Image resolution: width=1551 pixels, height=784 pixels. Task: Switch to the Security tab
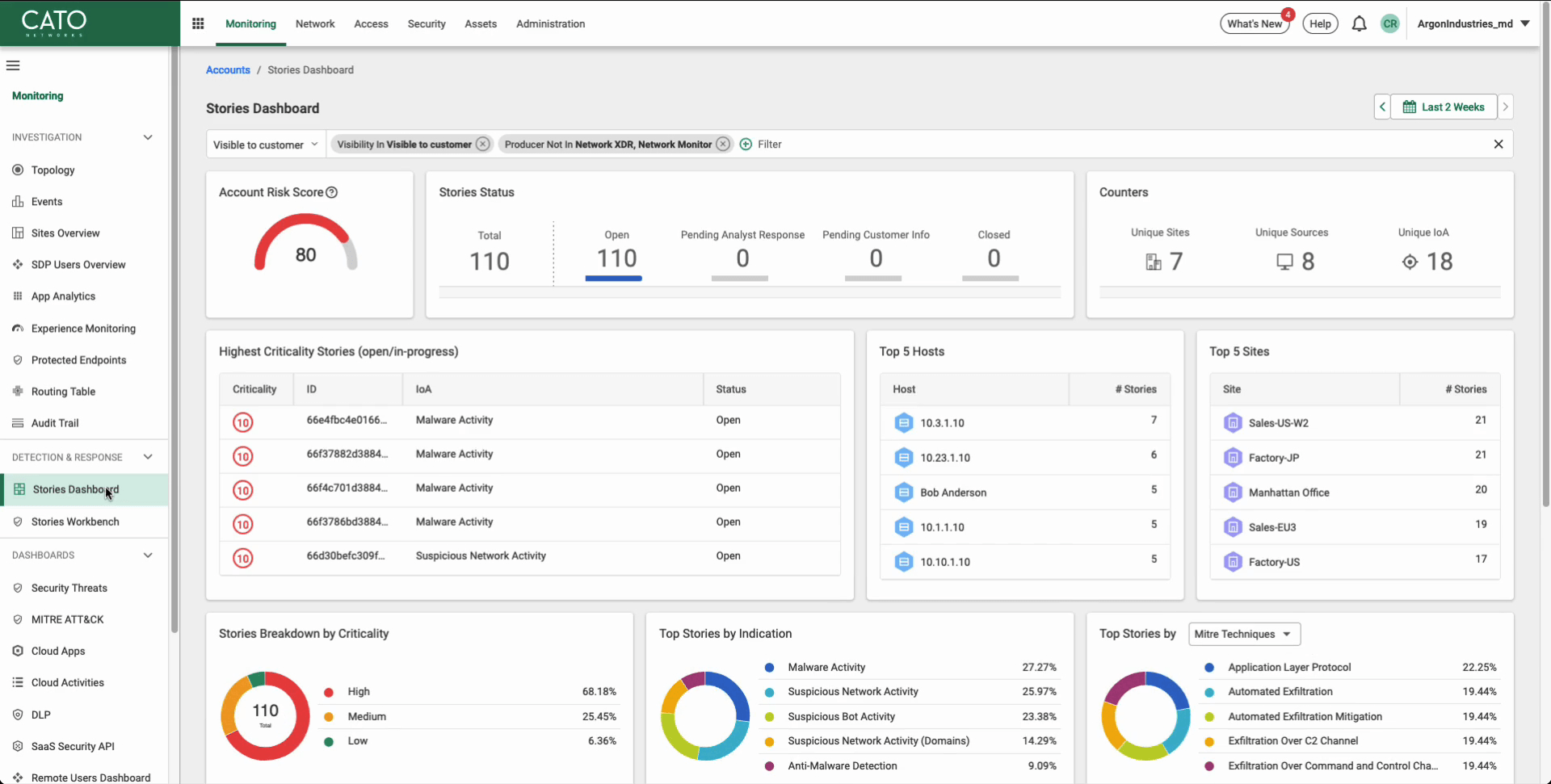tap(427, 23)
